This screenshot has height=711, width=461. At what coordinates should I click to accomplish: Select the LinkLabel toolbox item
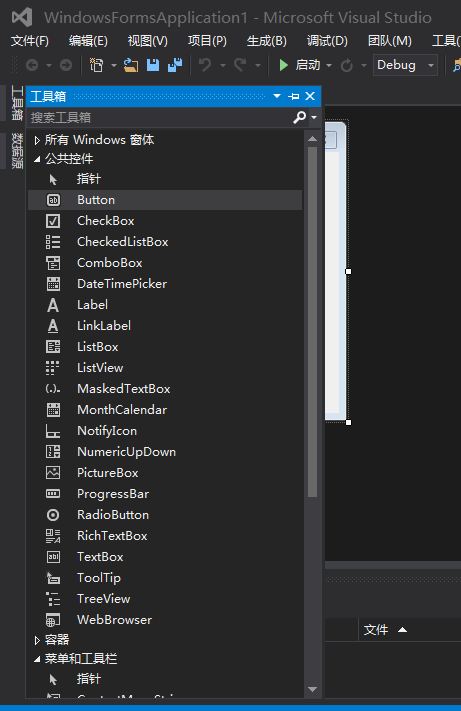pos(165,326)
